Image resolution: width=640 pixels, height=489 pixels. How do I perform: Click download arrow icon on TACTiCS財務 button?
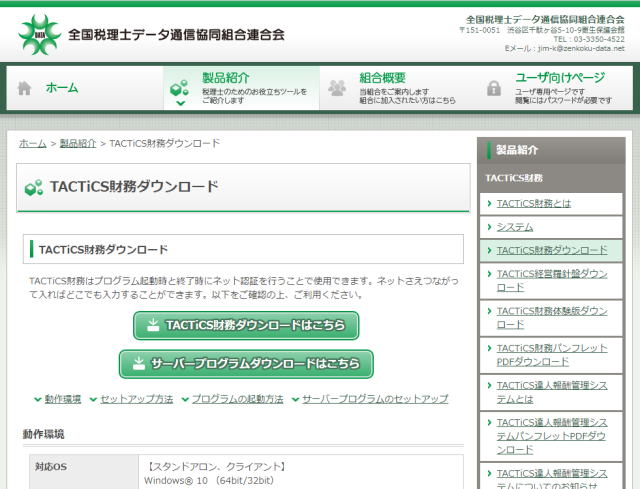click(x=153, y=325)
